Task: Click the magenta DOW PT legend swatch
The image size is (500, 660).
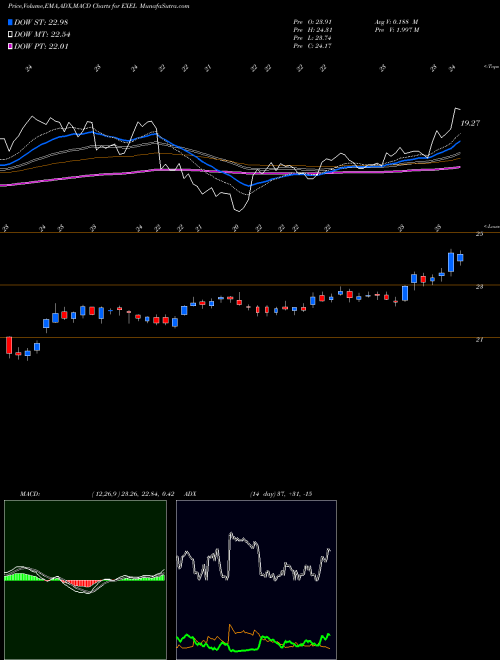Action: pyautogui.click(x=10, y=47)
